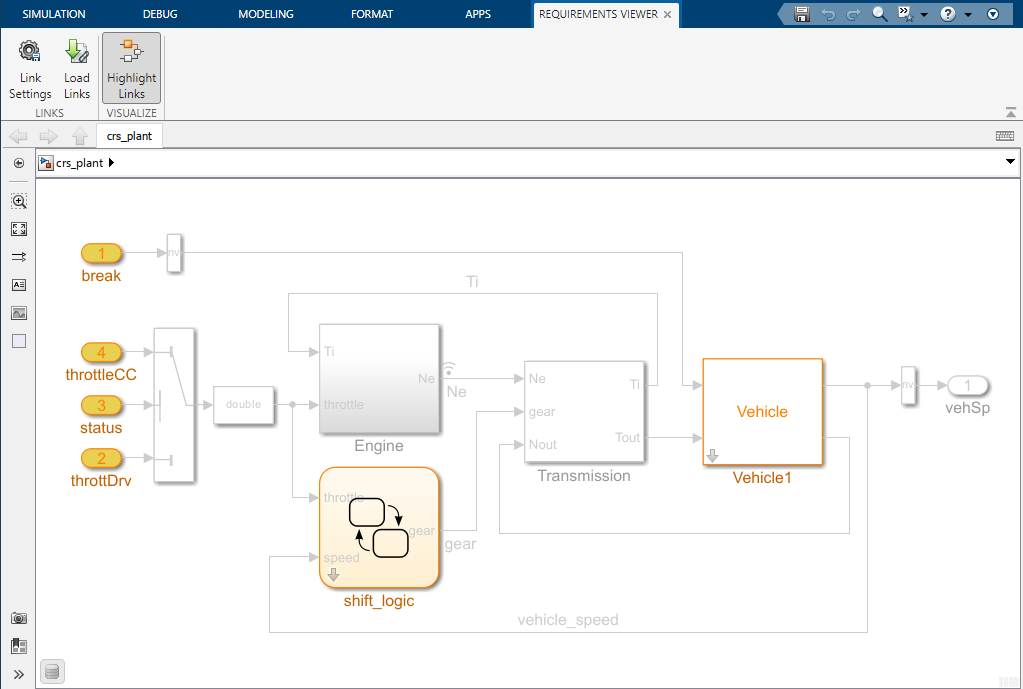Open the SIMULATION ribbon tab
The image size is (1023, 689).
click(54, 14)
